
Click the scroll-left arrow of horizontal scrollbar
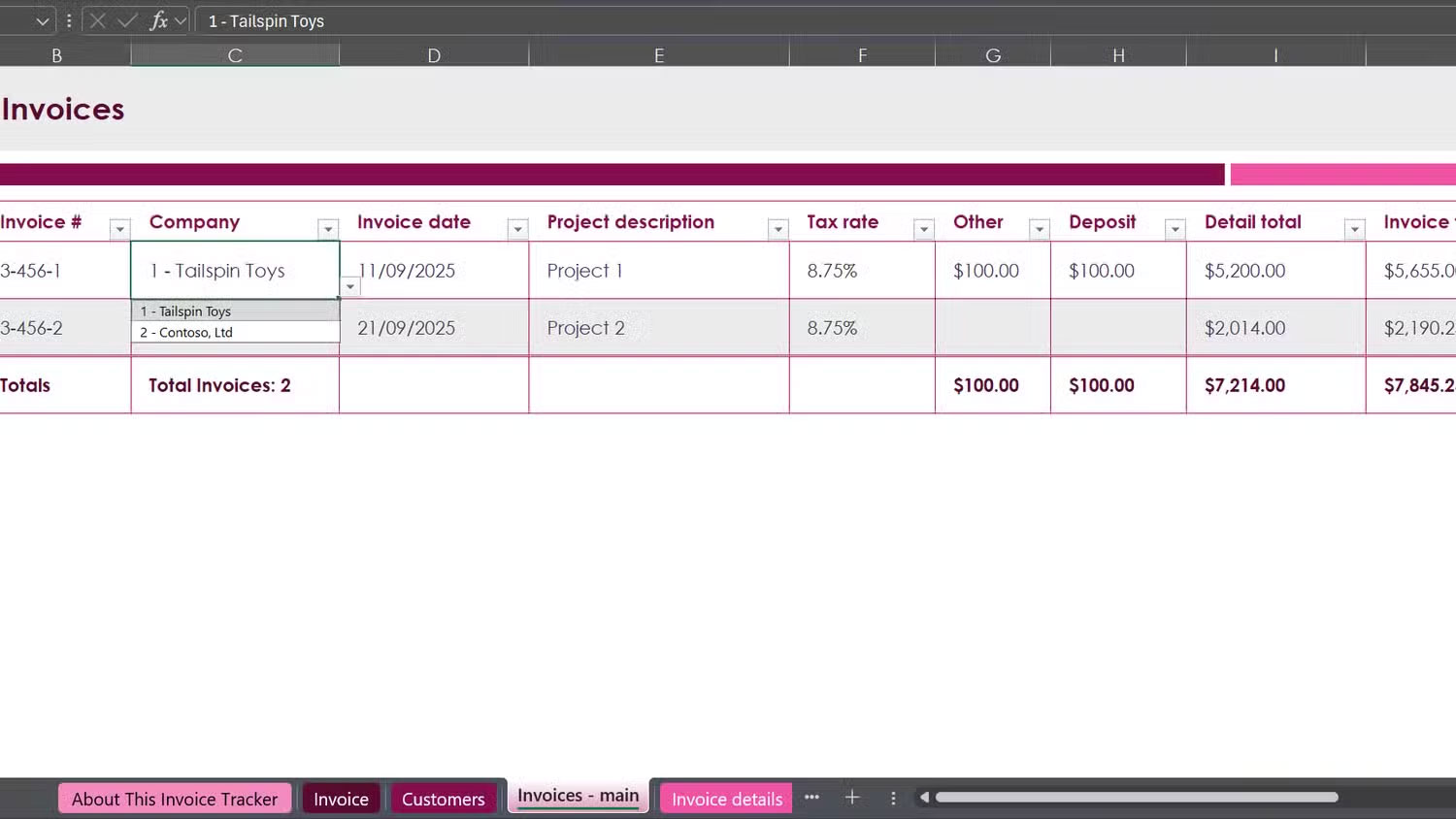click(x=924, y=798)
